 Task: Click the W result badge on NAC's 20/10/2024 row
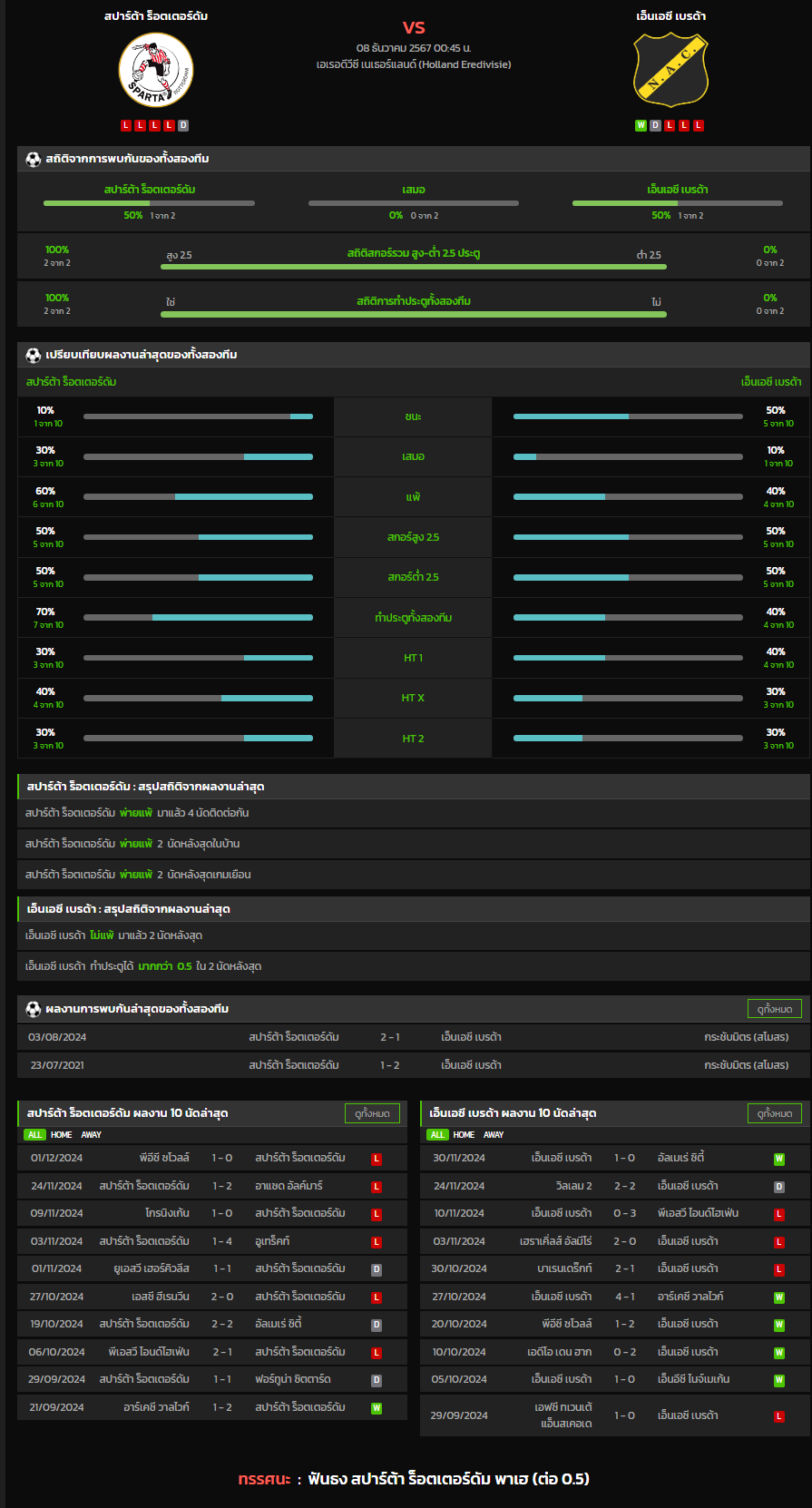coord(779,1325)
